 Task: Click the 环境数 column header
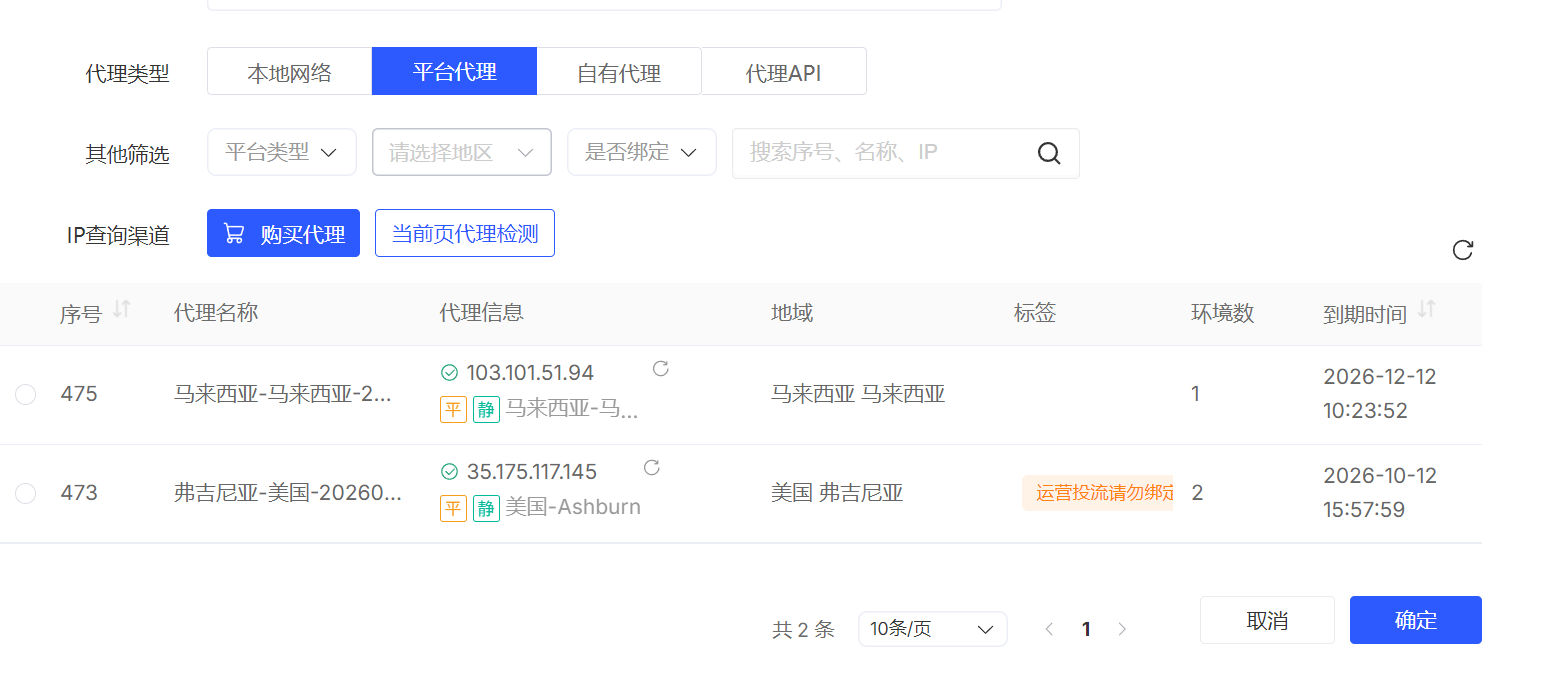[1222, 313]
